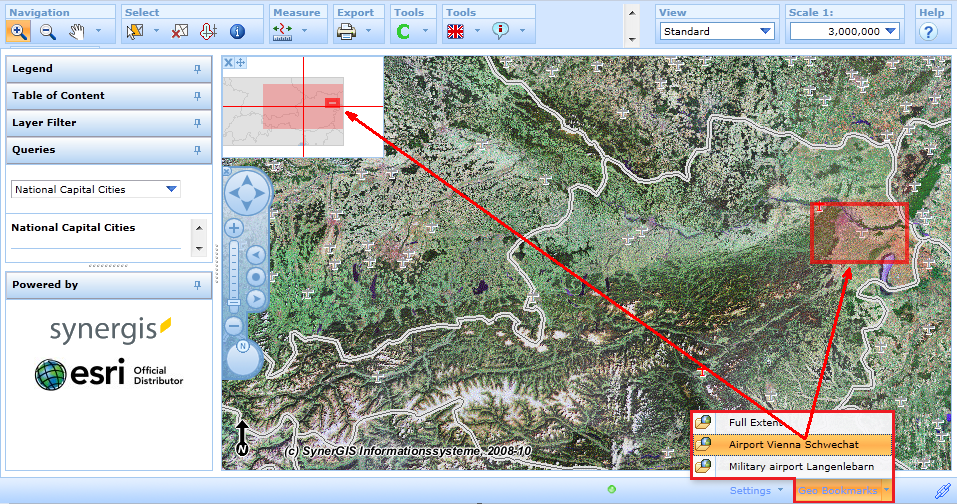Open the Scale 3,000,000 combo box
The width and height of the screenshot is (957, 504).
(x=845, y=31)
